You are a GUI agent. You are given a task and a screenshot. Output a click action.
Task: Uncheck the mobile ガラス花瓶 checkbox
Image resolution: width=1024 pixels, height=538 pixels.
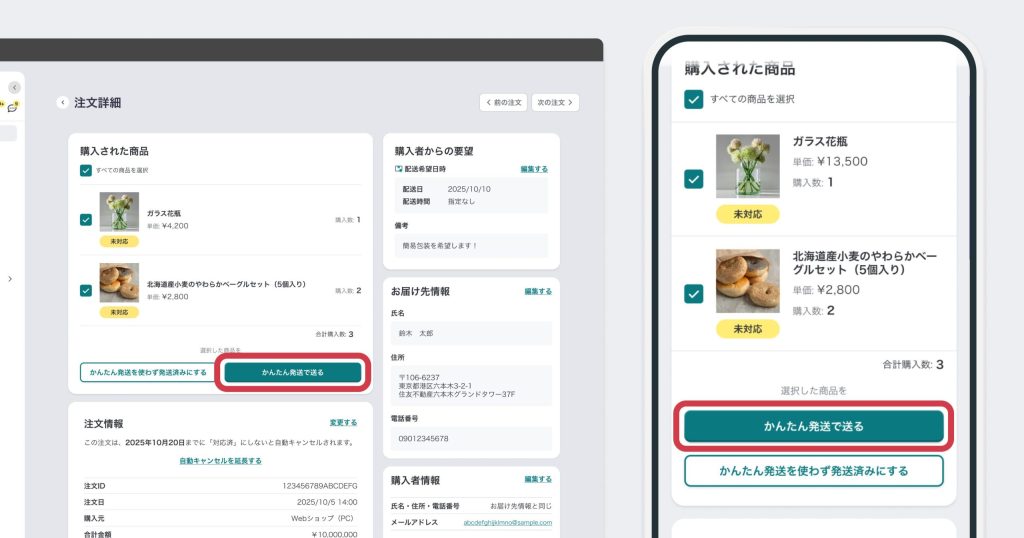point(693,179)
